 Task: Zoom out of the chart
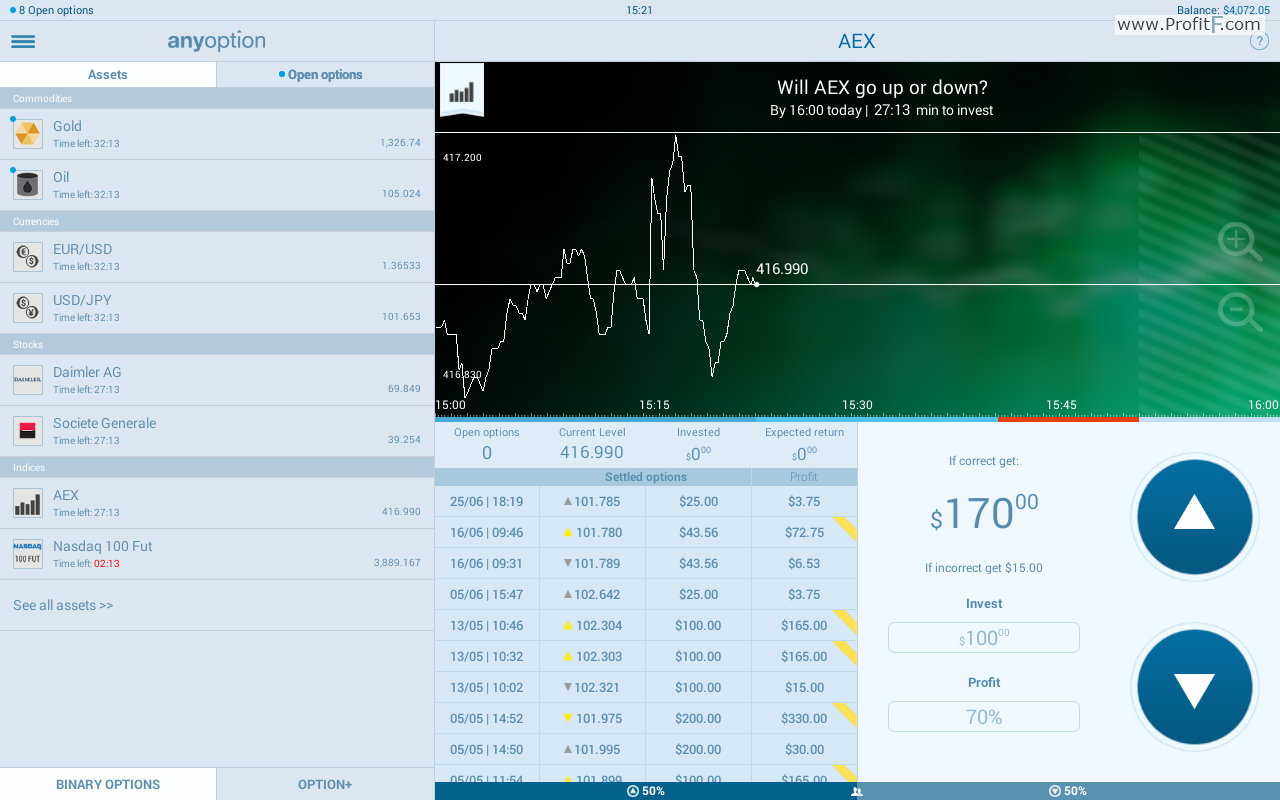tap(1239, 312)
